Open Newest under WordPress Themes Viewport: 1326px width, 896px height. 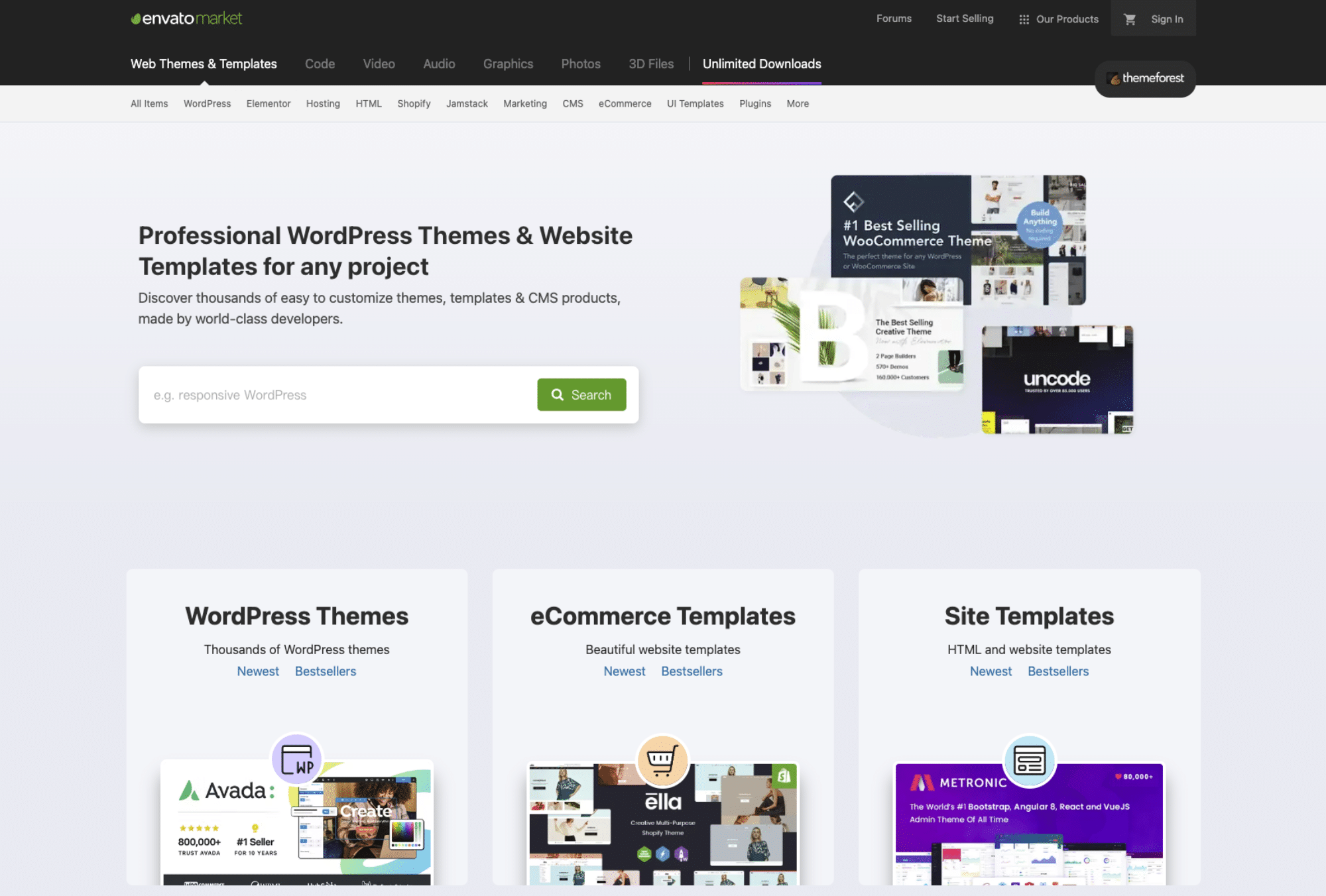point(258,671)
